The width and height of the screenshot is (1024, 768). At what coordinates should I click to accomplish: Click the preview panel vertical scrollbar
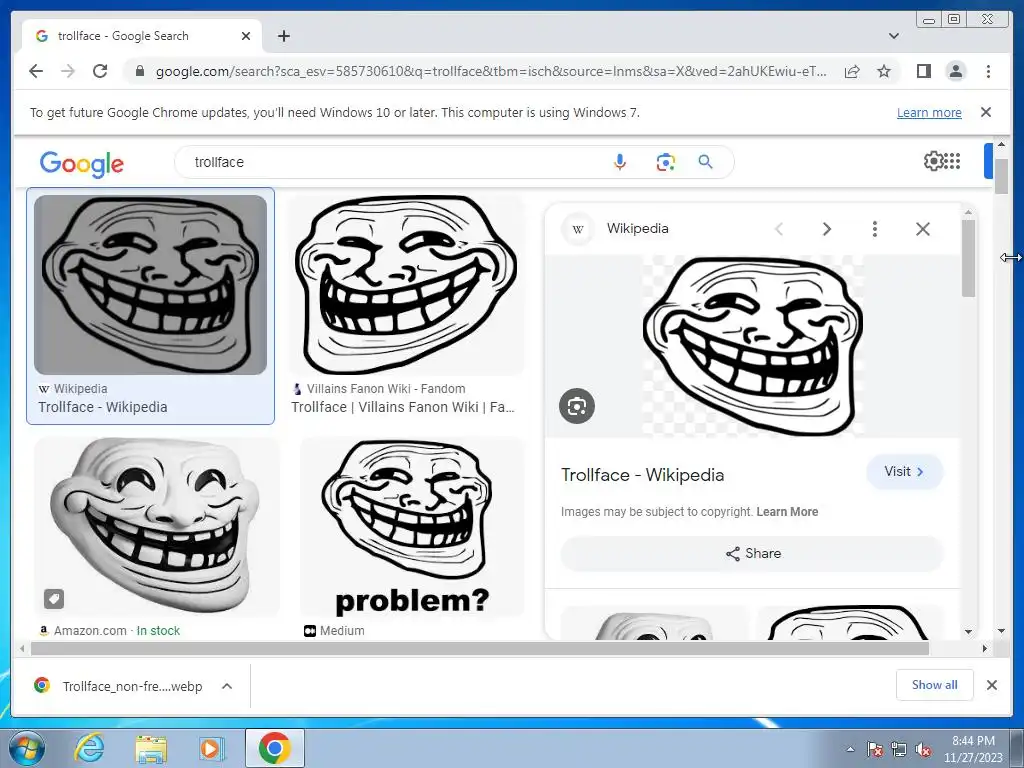[x=968, y=258]
